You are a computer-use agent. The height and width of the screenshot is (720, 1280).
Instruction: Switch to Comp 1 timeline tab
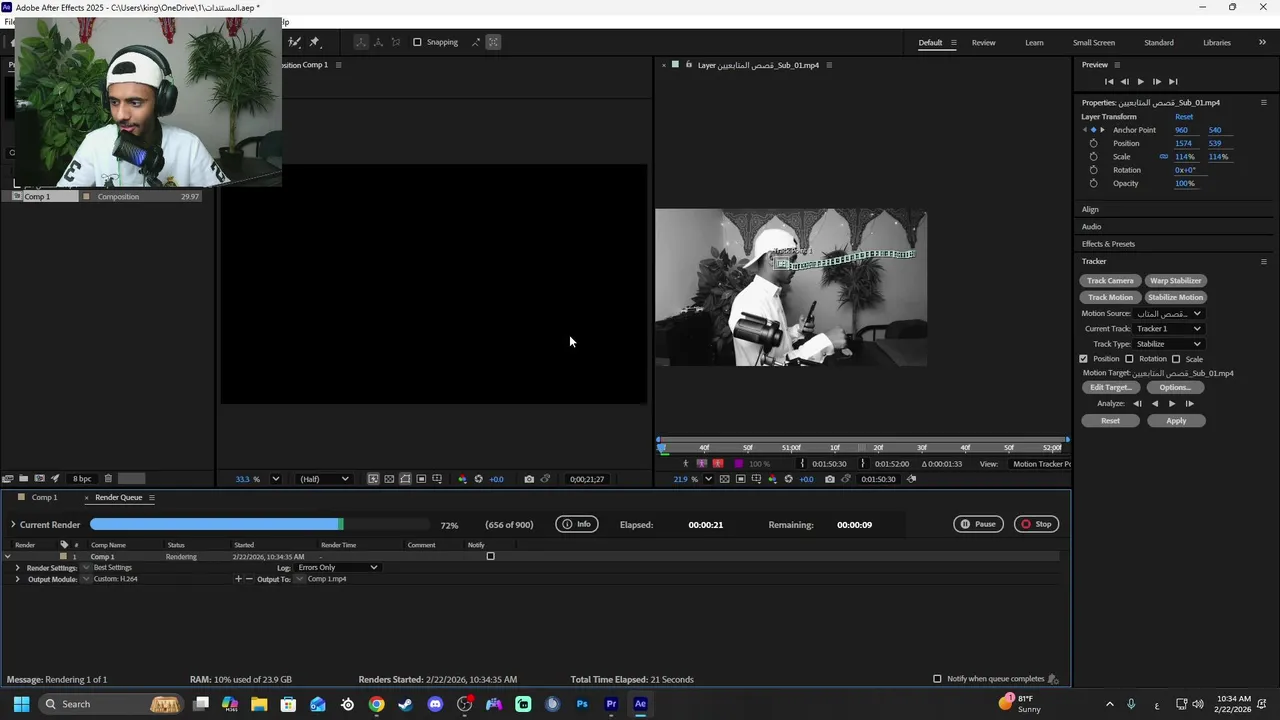[44, 497]
